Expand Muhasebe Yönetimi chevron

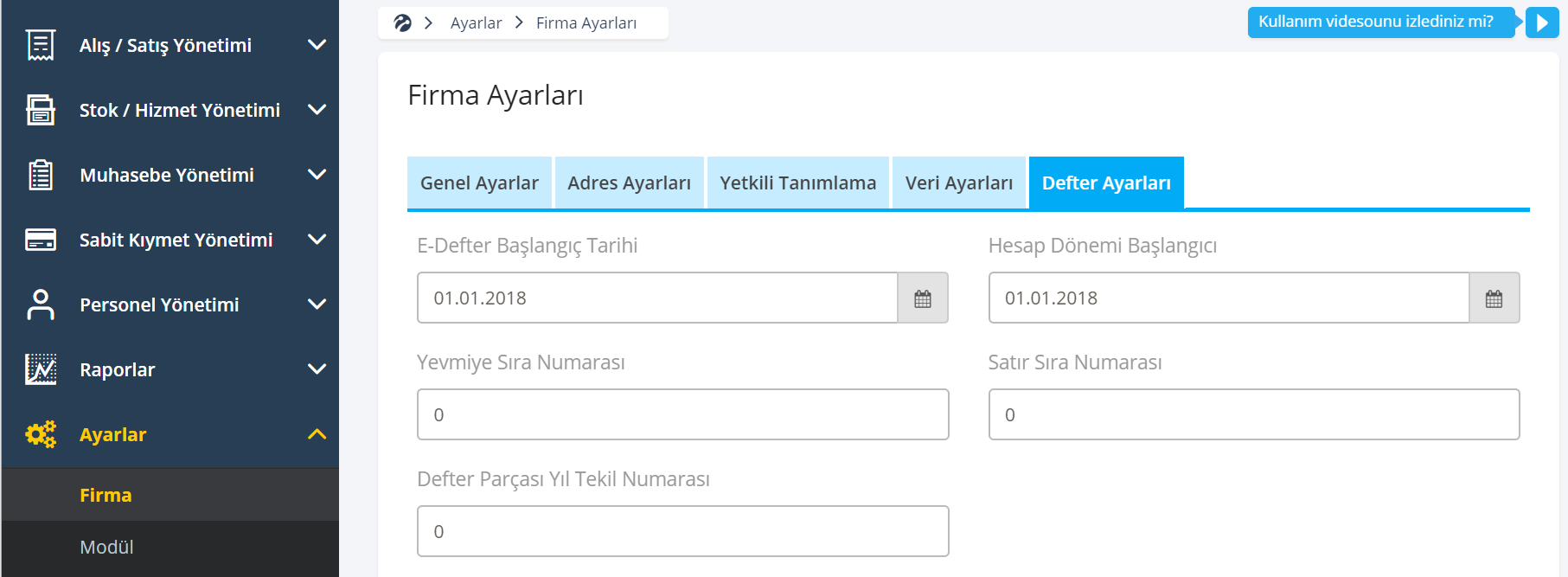coord(317,175)
